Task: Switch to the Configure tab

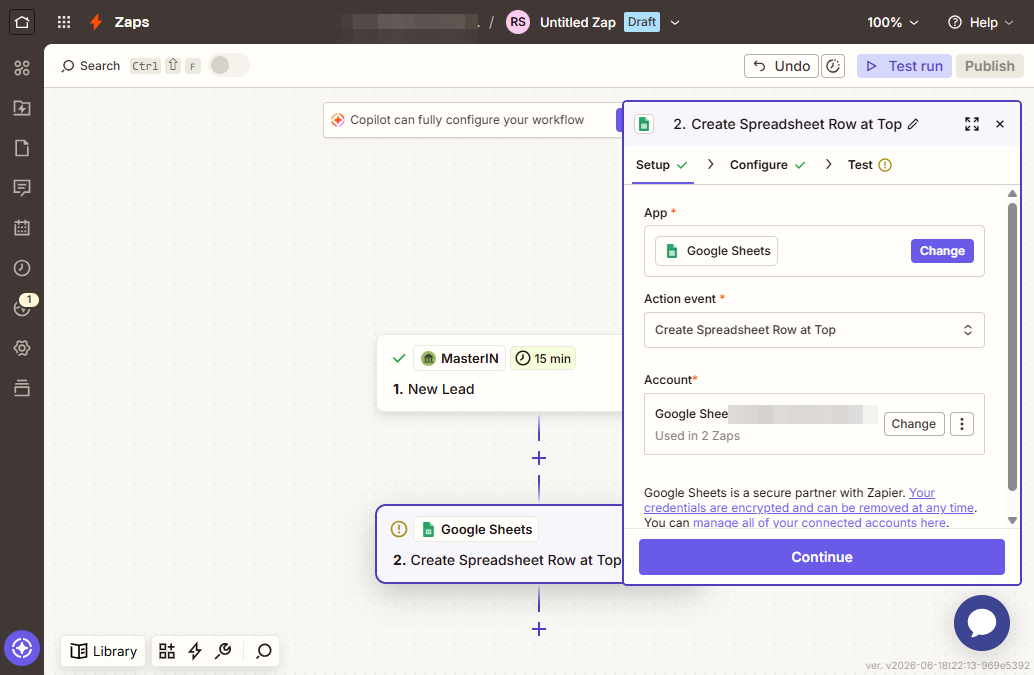Action: (768, 165)
